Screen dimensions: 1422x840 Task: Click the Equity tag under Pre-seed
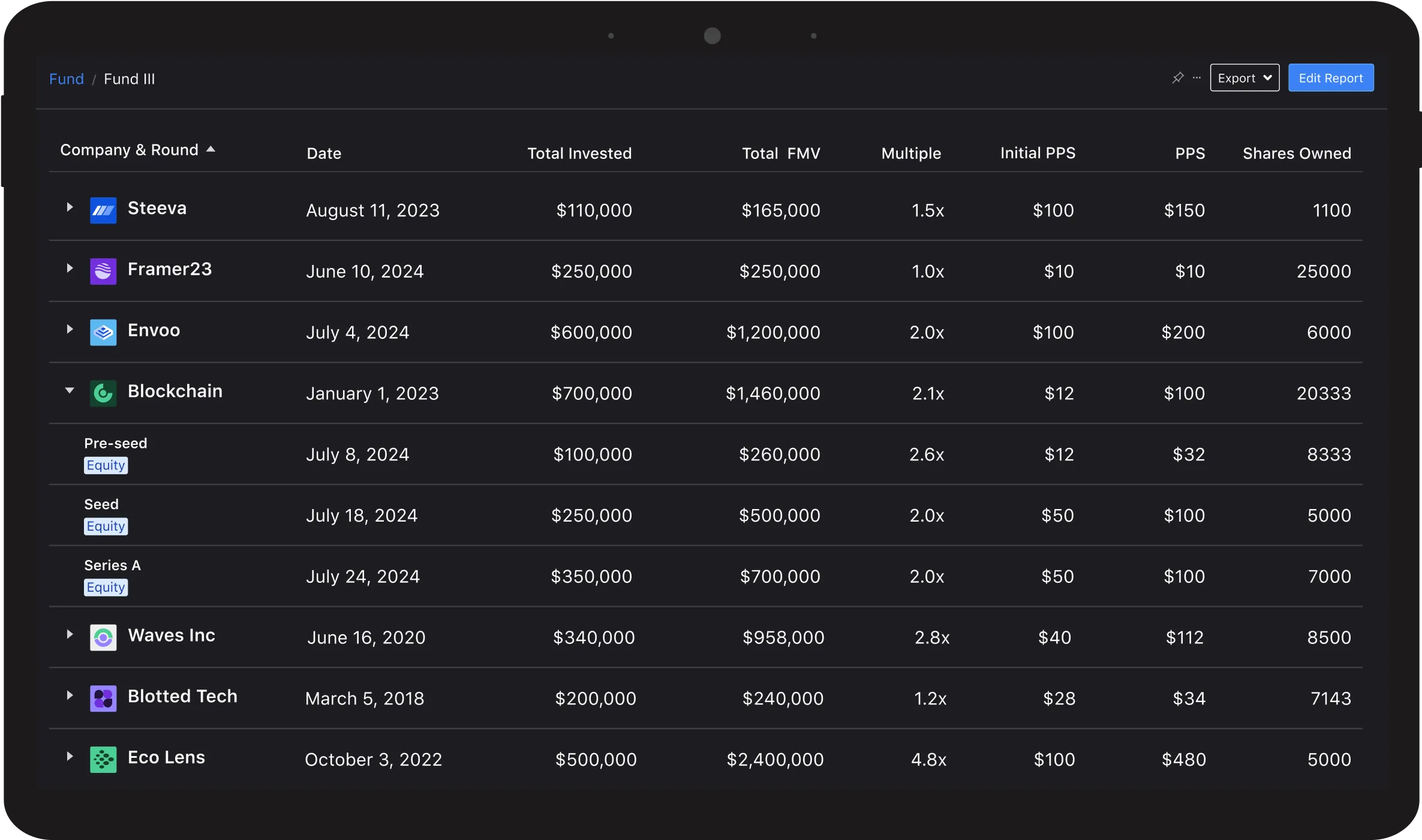(106, 465)
